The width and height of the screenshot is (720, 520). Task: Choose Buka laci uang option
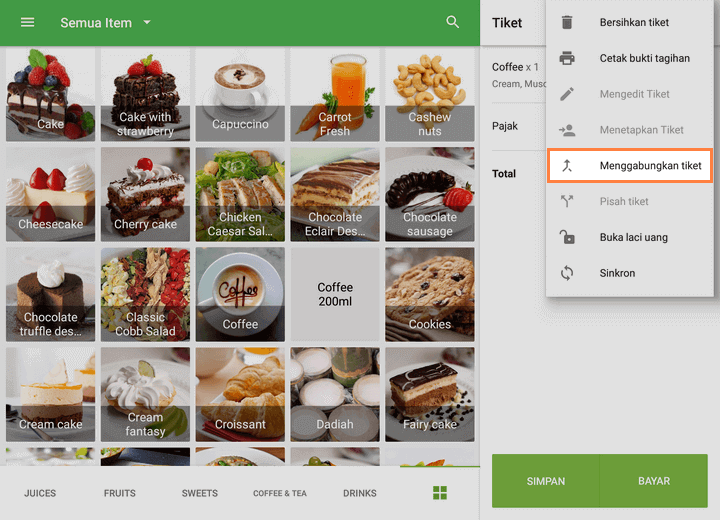[x=633, y=237]
